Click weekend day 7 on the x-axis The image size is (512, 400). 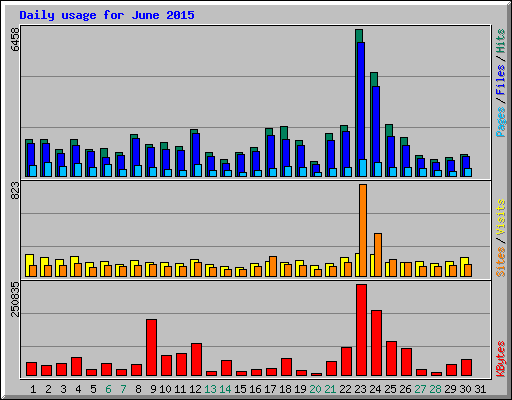pos(123,389)
